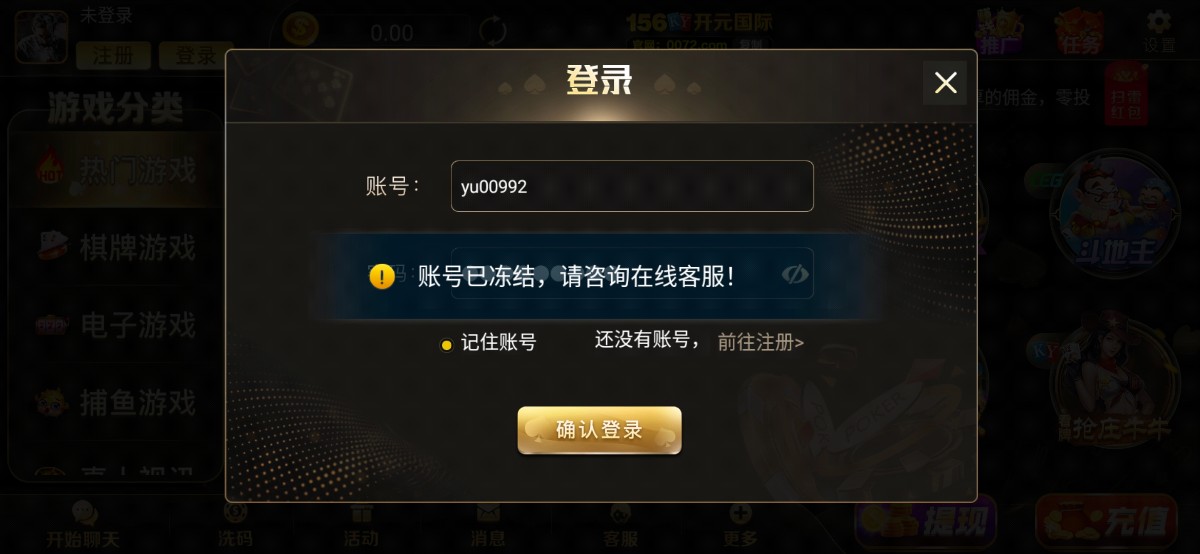Expand 更多 plus icon in bottom bar

[x=741, y=526]
